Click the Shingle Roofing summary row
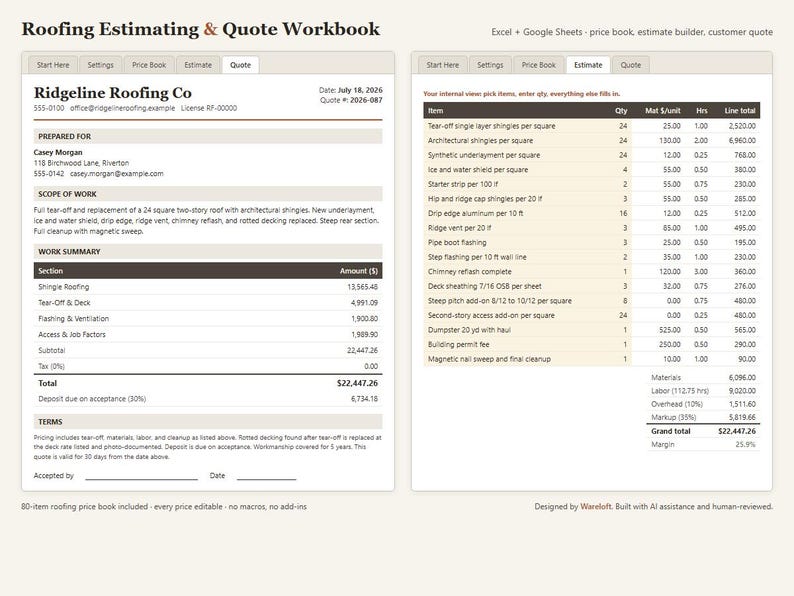The image size is (794, 596). pos(208,287)
